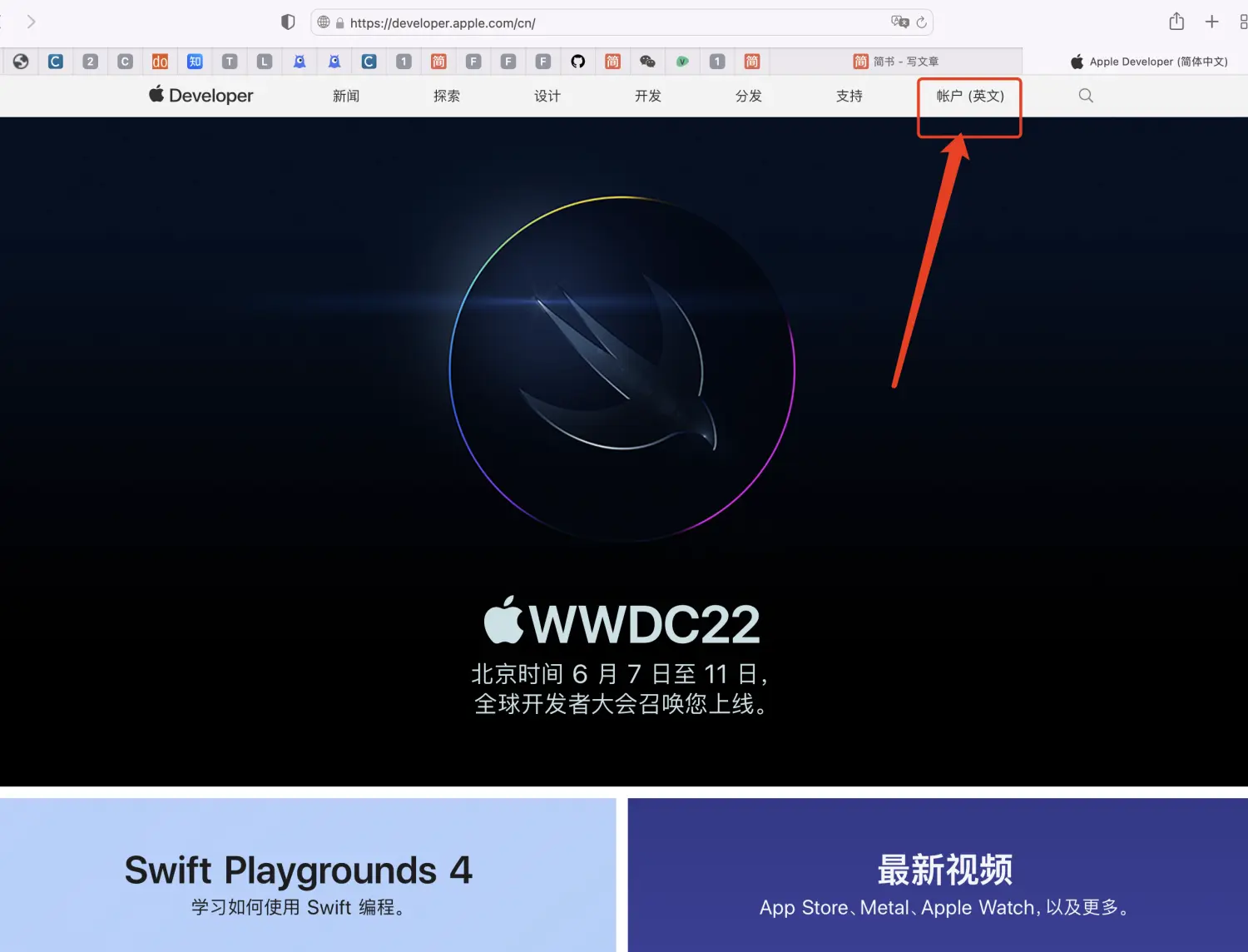This screenshot has height=952, width=1248.
Task: Click the address bar URL field
Action: tap(582, 23)
